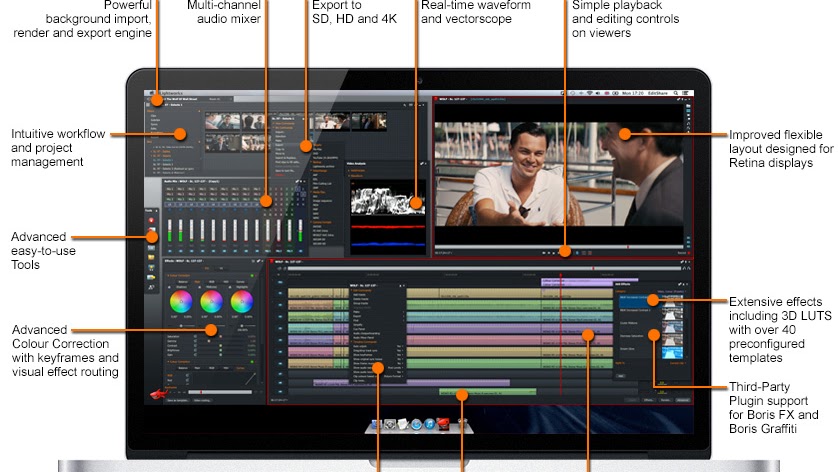Screen dimensions: 838x472
Task: Click the red pin icon on viewer title
Action: pyautogui.click(x=434, y=99)
